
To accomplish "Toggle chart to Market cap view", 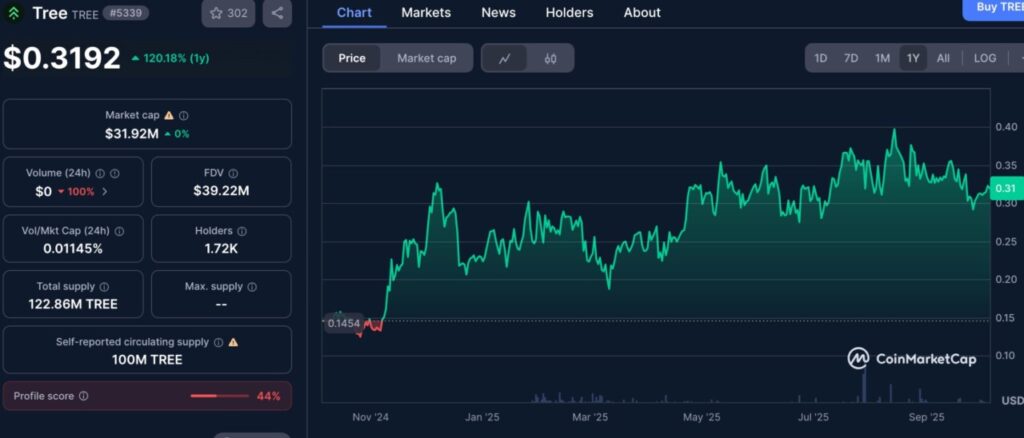I will point(426,58).
